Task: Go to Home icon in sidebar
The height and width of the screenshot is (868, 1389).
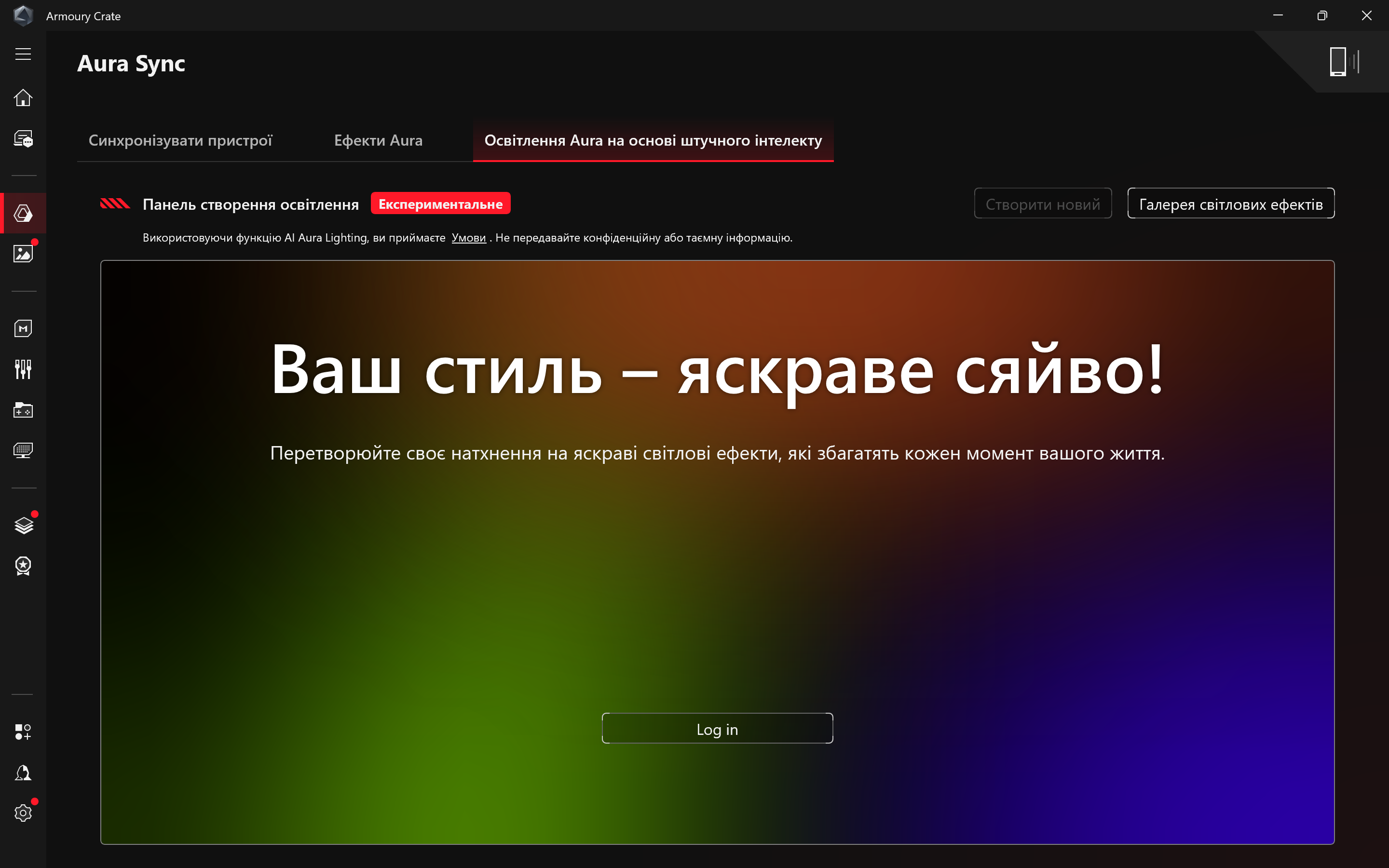Action: click(23, 97)
